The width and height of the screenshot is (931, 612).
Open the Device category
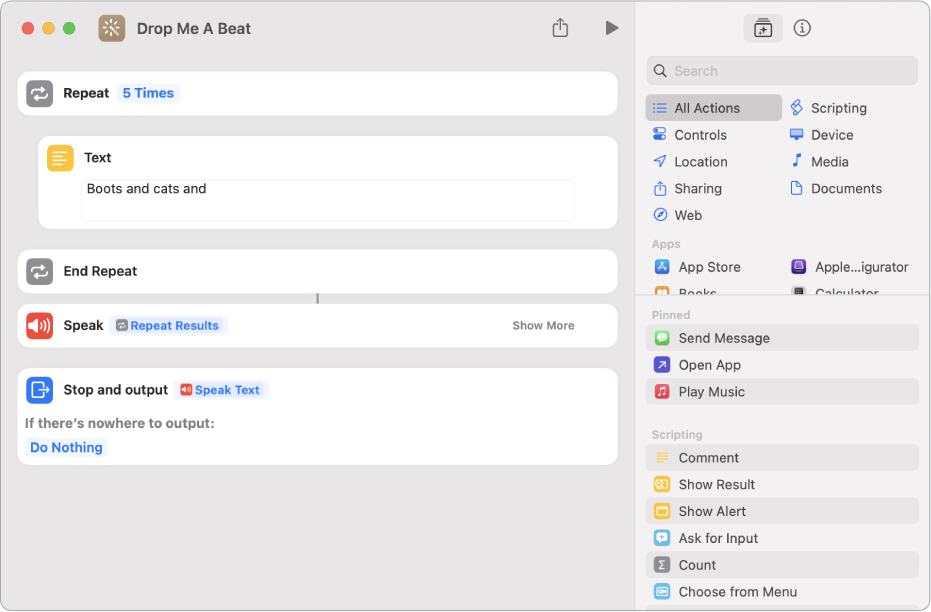pyautogui.click(x=822, y=135)
